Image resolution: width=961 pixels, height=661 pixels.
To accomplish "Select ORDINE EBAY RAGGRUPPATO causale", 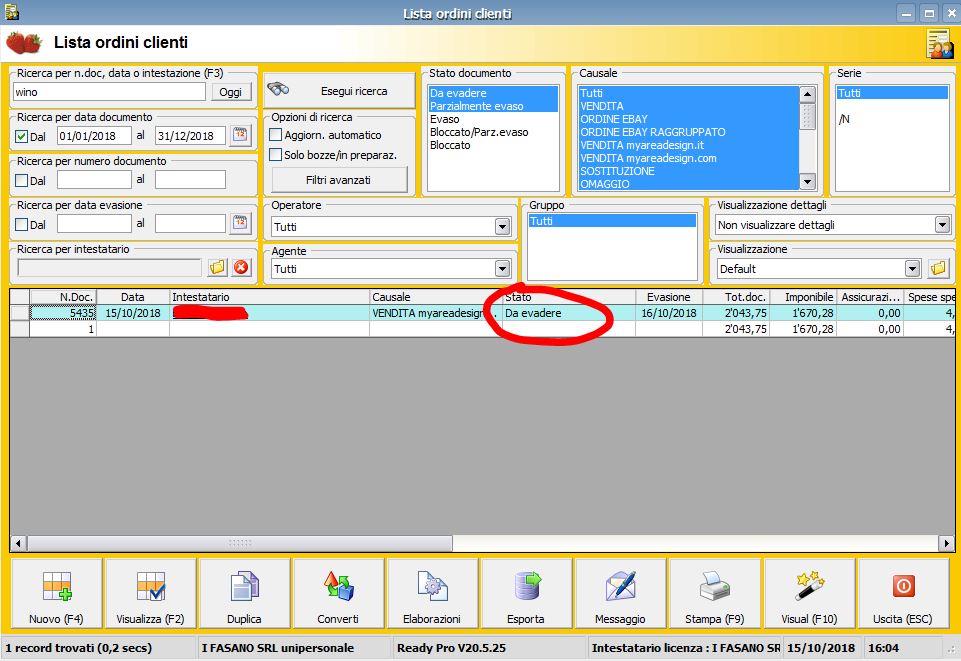I will pos(689,132).
